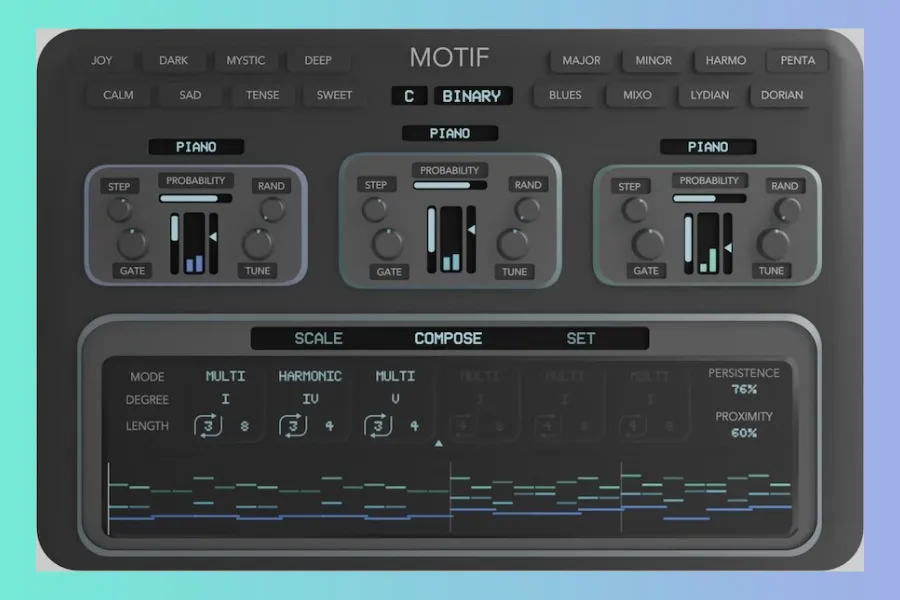
Task: Open the C root key selector
Action: [409, 96]
